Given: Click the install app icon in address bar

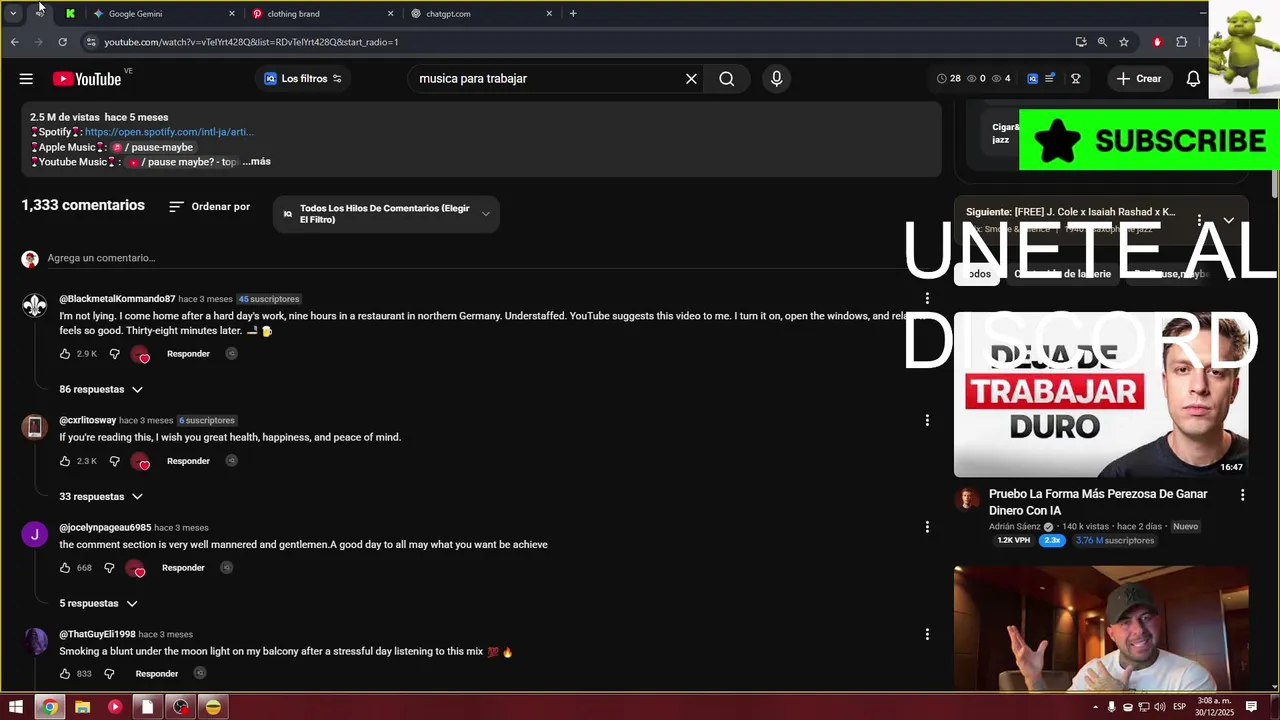Looking at the screenshot, I should click(1081, 42).
